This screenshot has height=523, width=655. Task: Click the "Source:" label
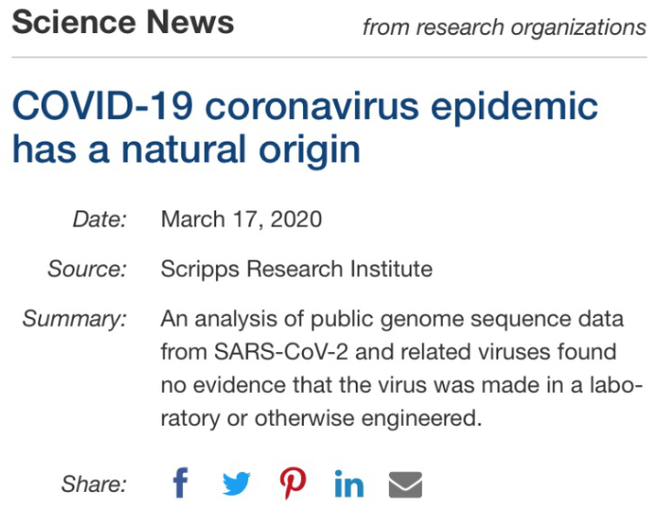[x=87, y=268]
